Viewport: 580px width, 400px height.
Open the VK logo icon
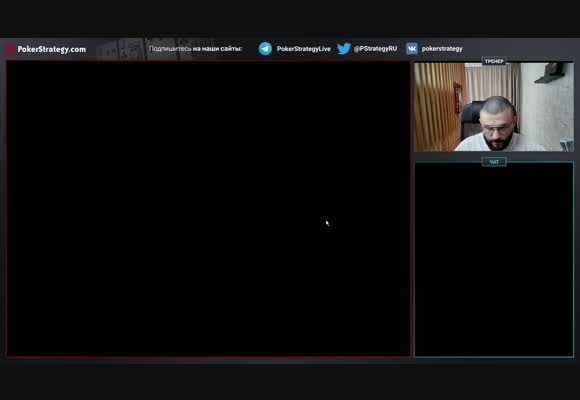pos(412,48)
